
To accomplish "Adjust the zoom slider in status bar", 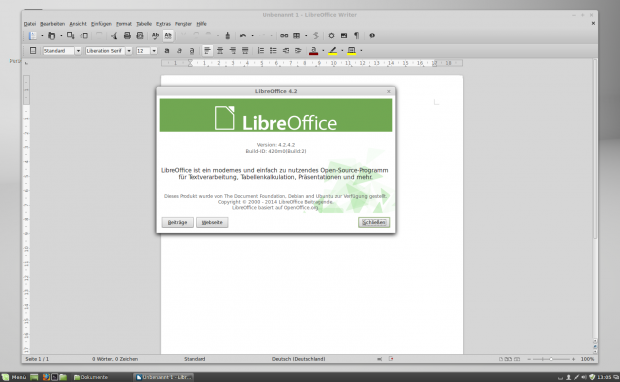I will (551, 359).
